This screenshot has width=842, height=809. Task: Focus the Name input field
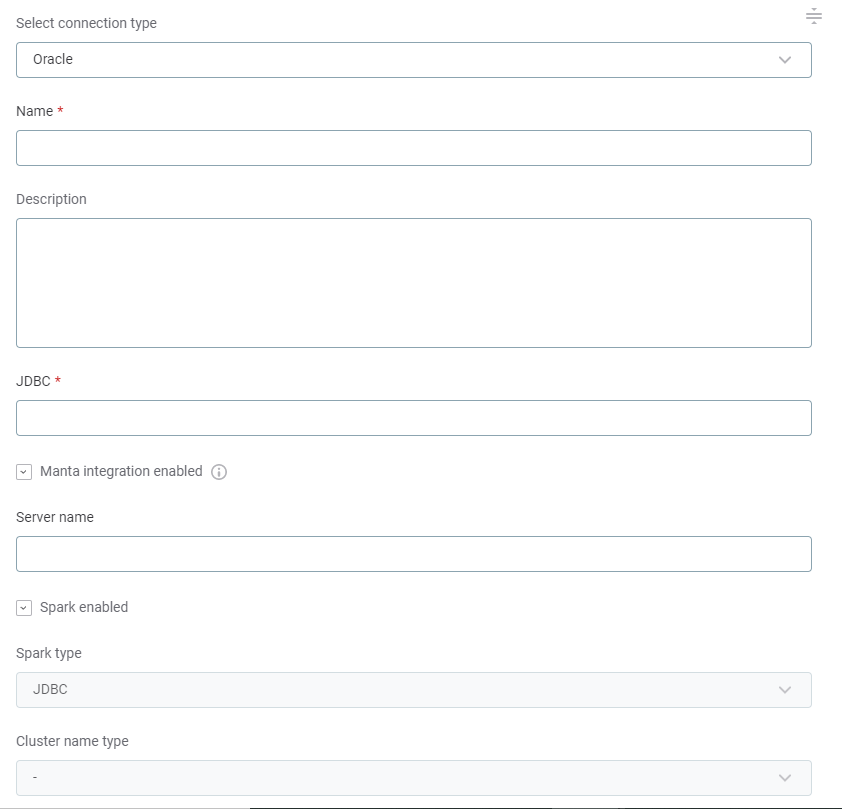pyautogui.click(x=413, y=148)
